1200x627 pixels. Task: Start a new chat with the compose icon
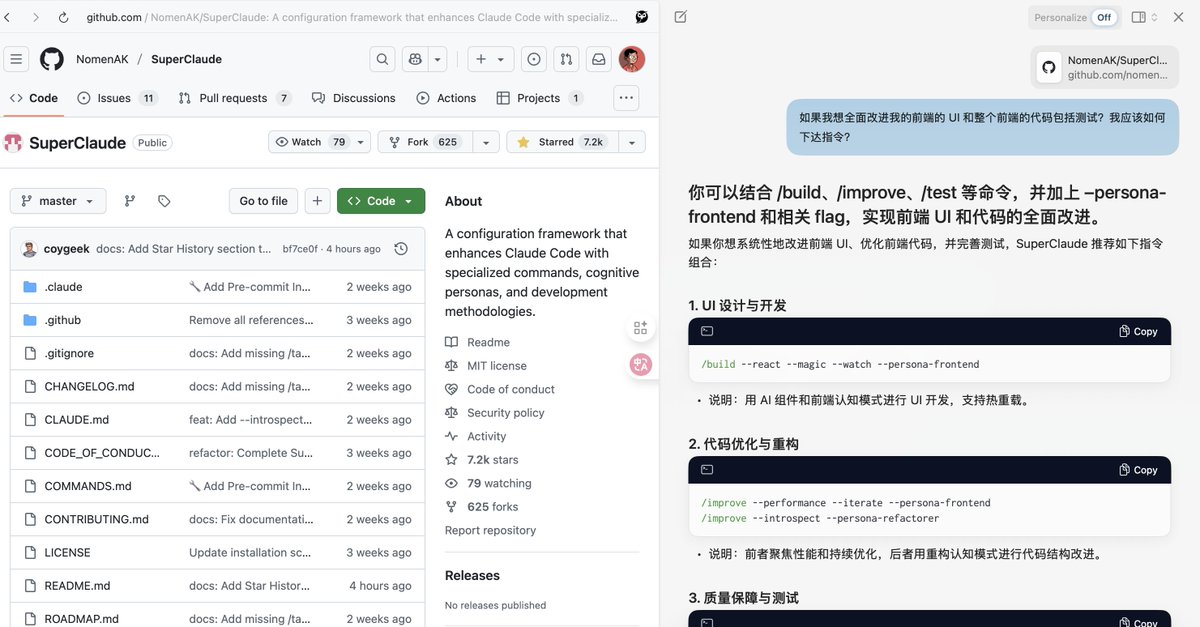tap(680, 17)
